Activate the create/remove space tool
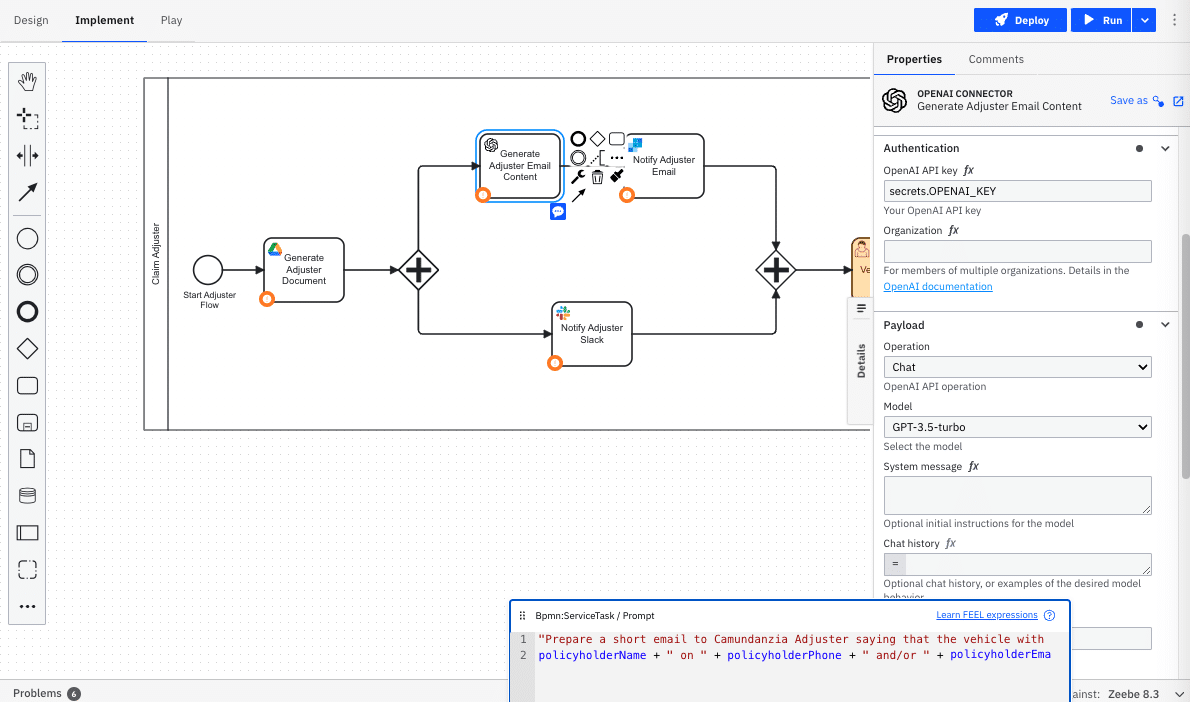Image resolution: width=1190 pixels, height=702 pixels. point(27,156)
